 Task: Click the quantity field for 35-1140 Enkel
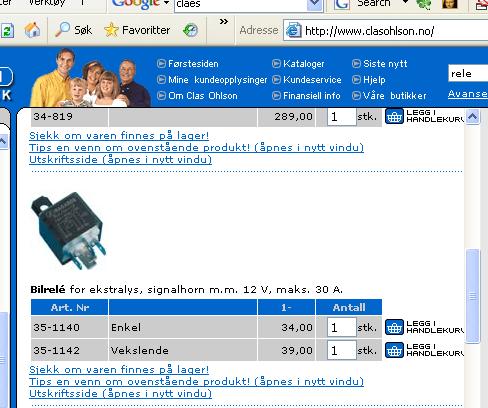pos(342,327)
